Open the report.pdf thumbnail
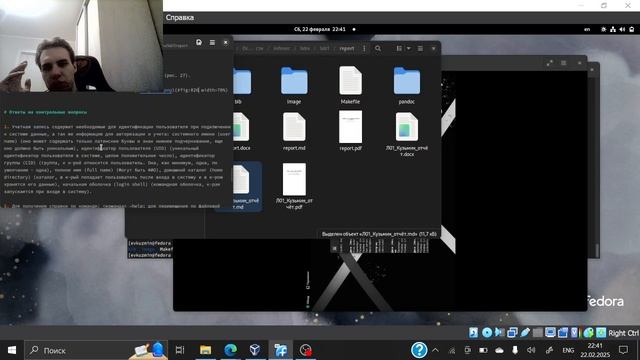This screenshot has width=640, height=360. 350,127
